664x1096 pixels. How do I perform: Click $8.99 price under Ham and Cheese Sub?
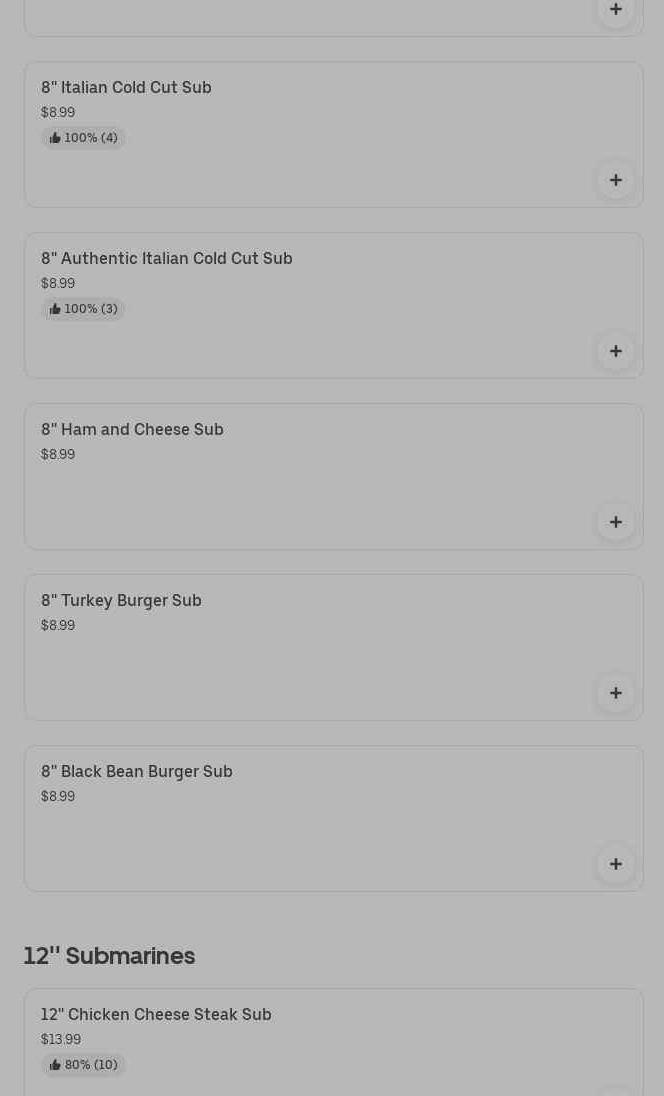click(58, 455)
